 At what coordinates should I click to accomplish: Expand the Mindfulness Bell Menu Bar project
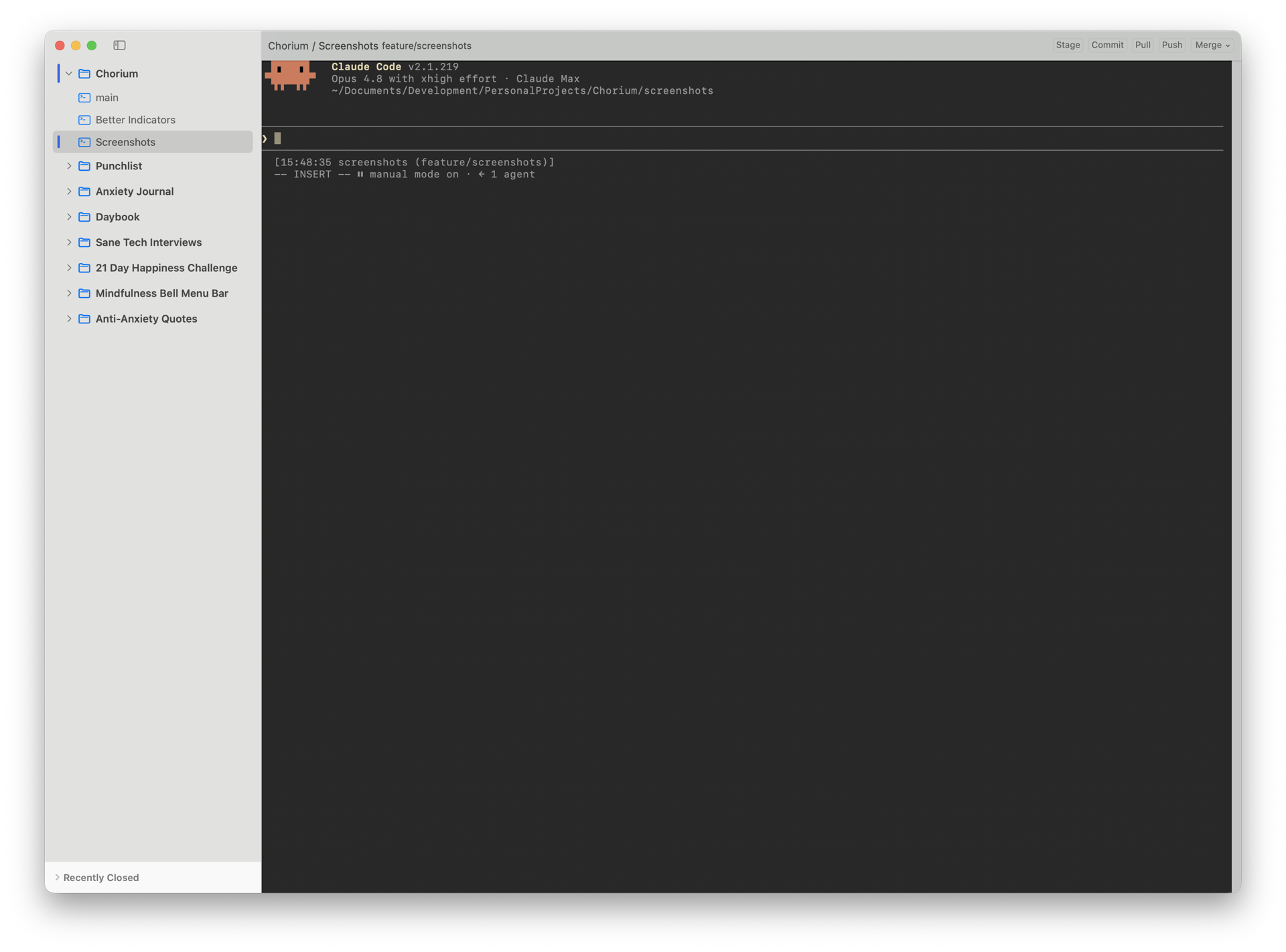69,293
